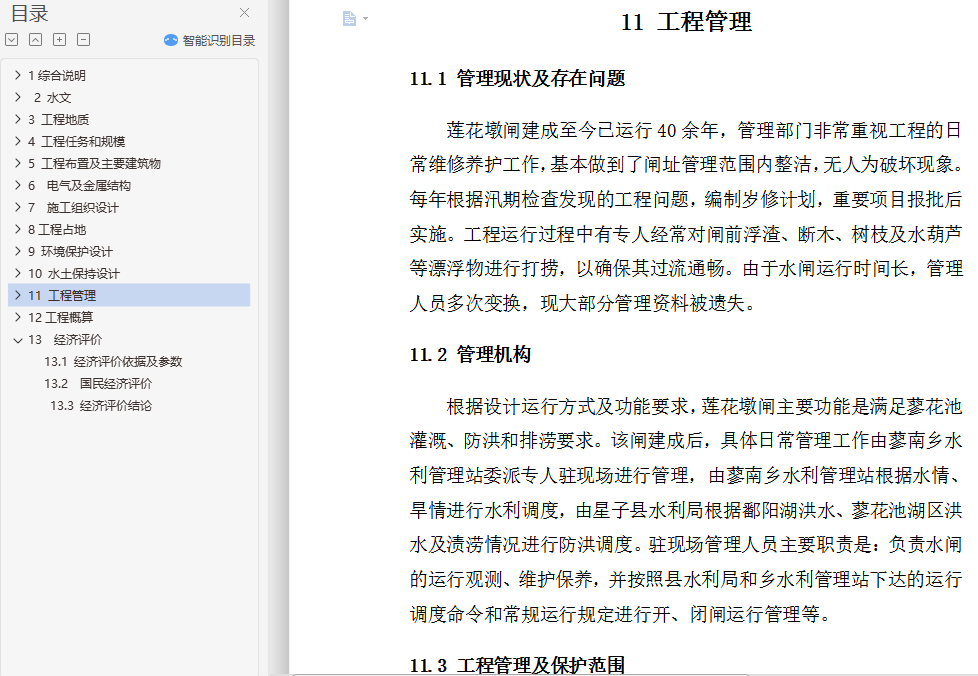978x676 pixels.
Task: Click the line starting 调度命令和常规运行
Action: (621, 614)
